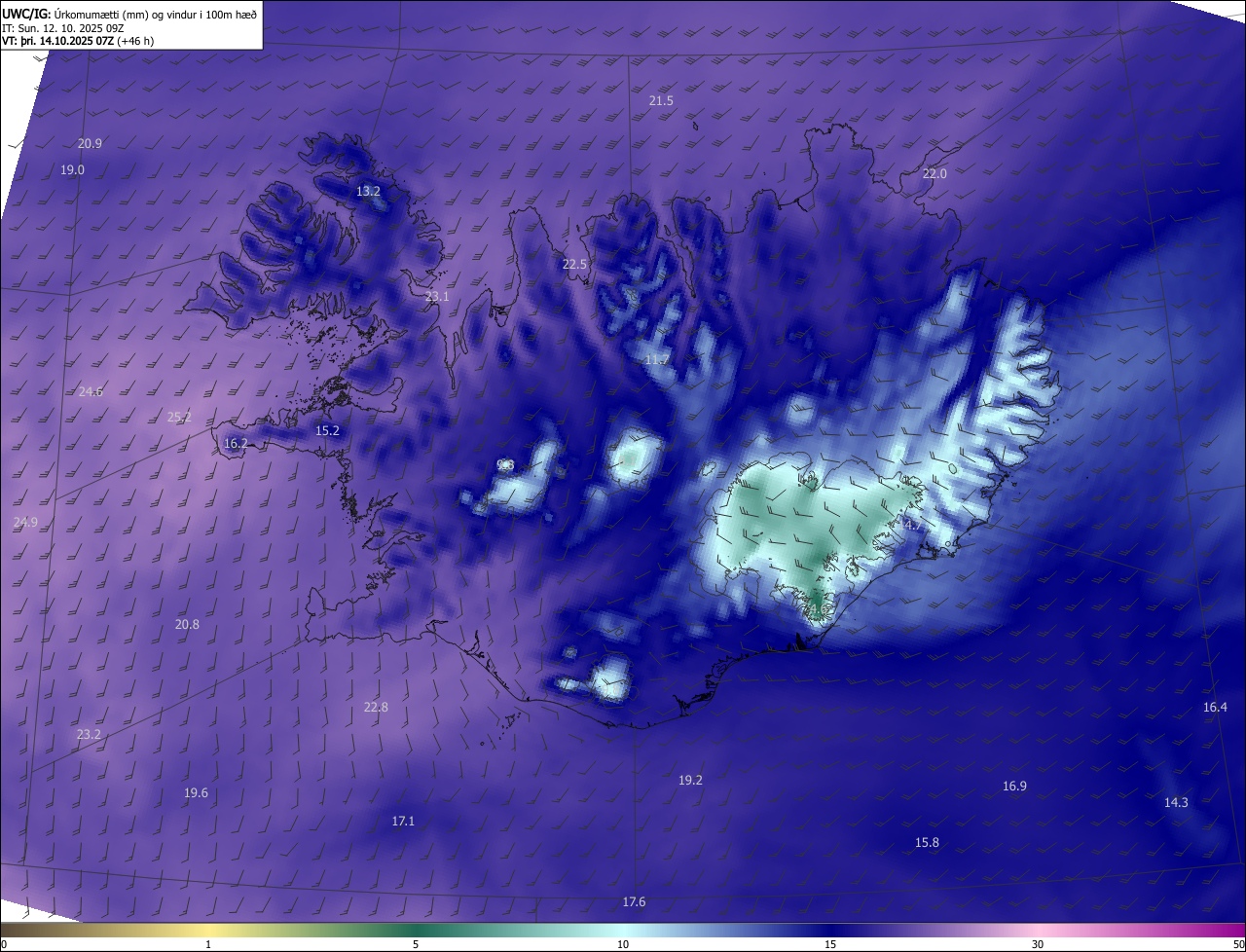Click the color scale label '5'
This screenshot has width=1246, height=952.
(x=416, y=945)
